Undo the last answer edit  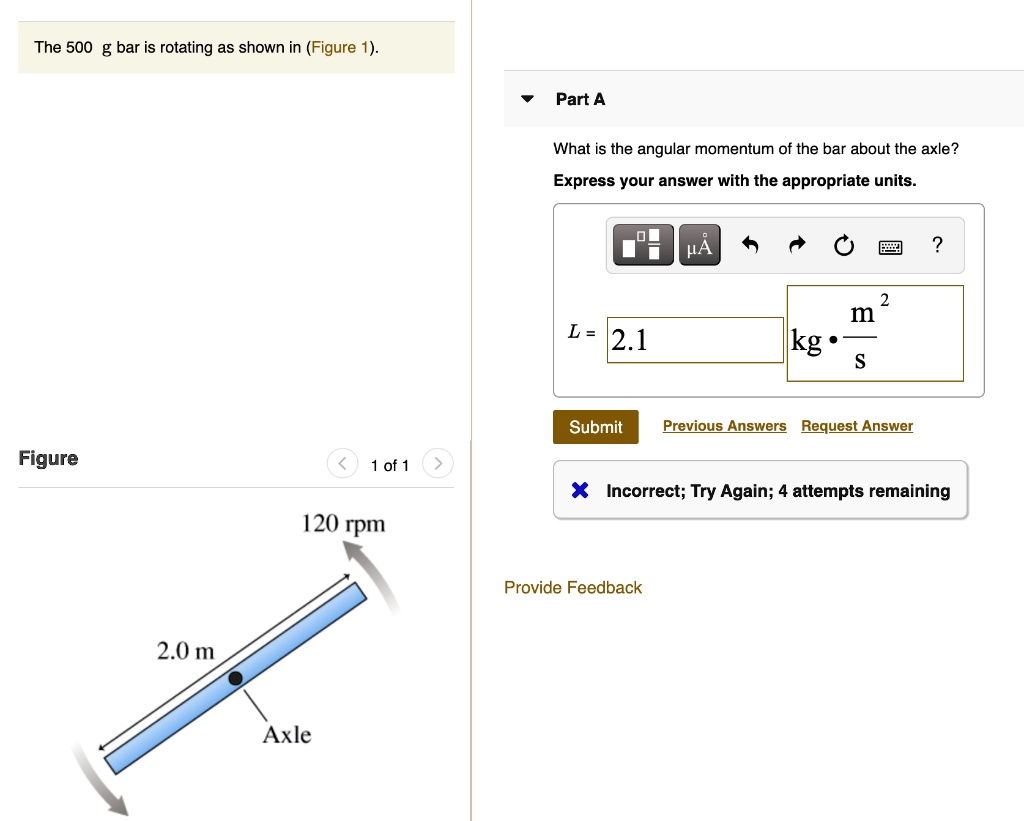click(750, 244)
